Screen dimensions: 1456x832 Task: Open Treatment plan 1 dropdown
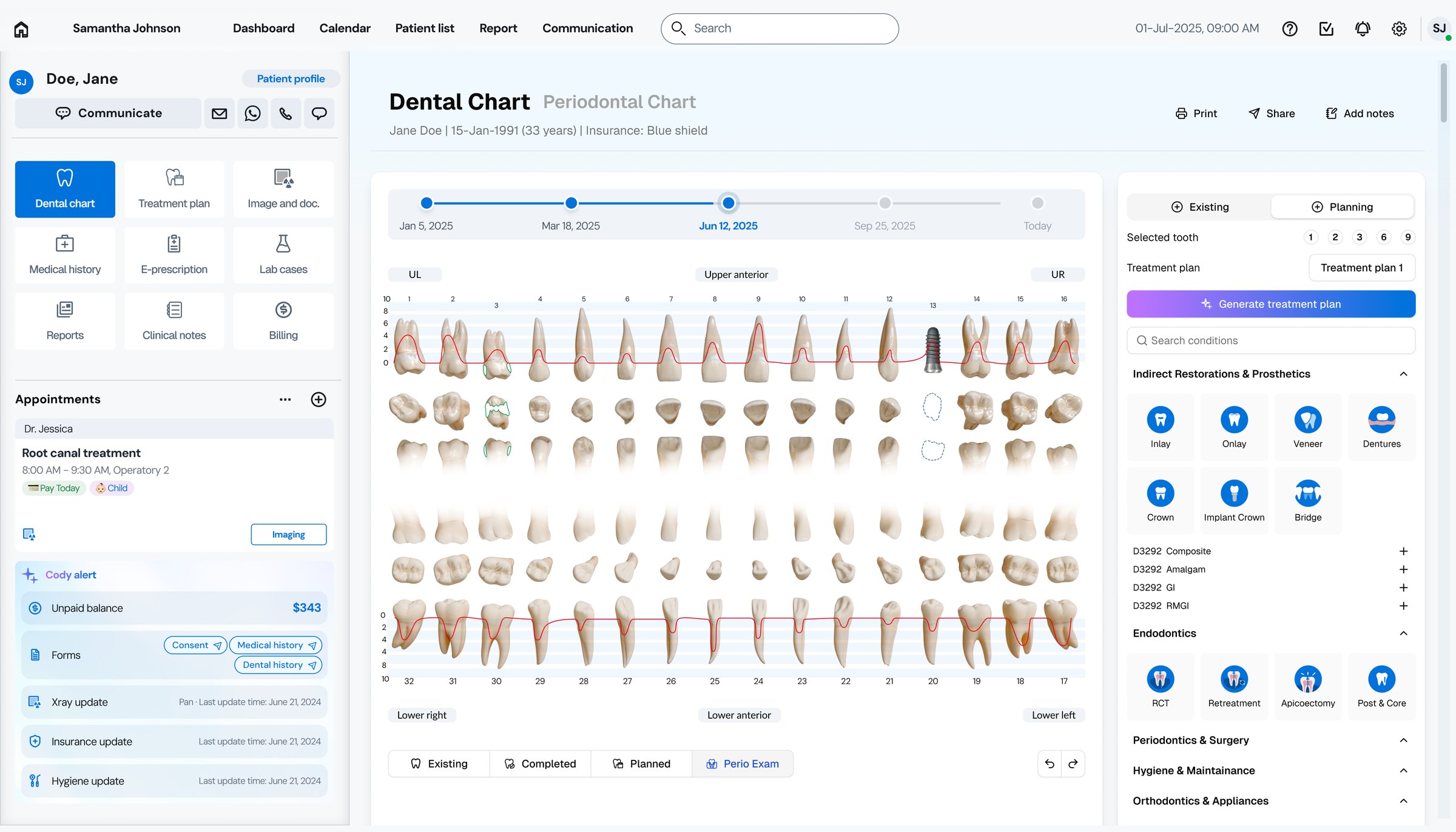[1362, 268]
